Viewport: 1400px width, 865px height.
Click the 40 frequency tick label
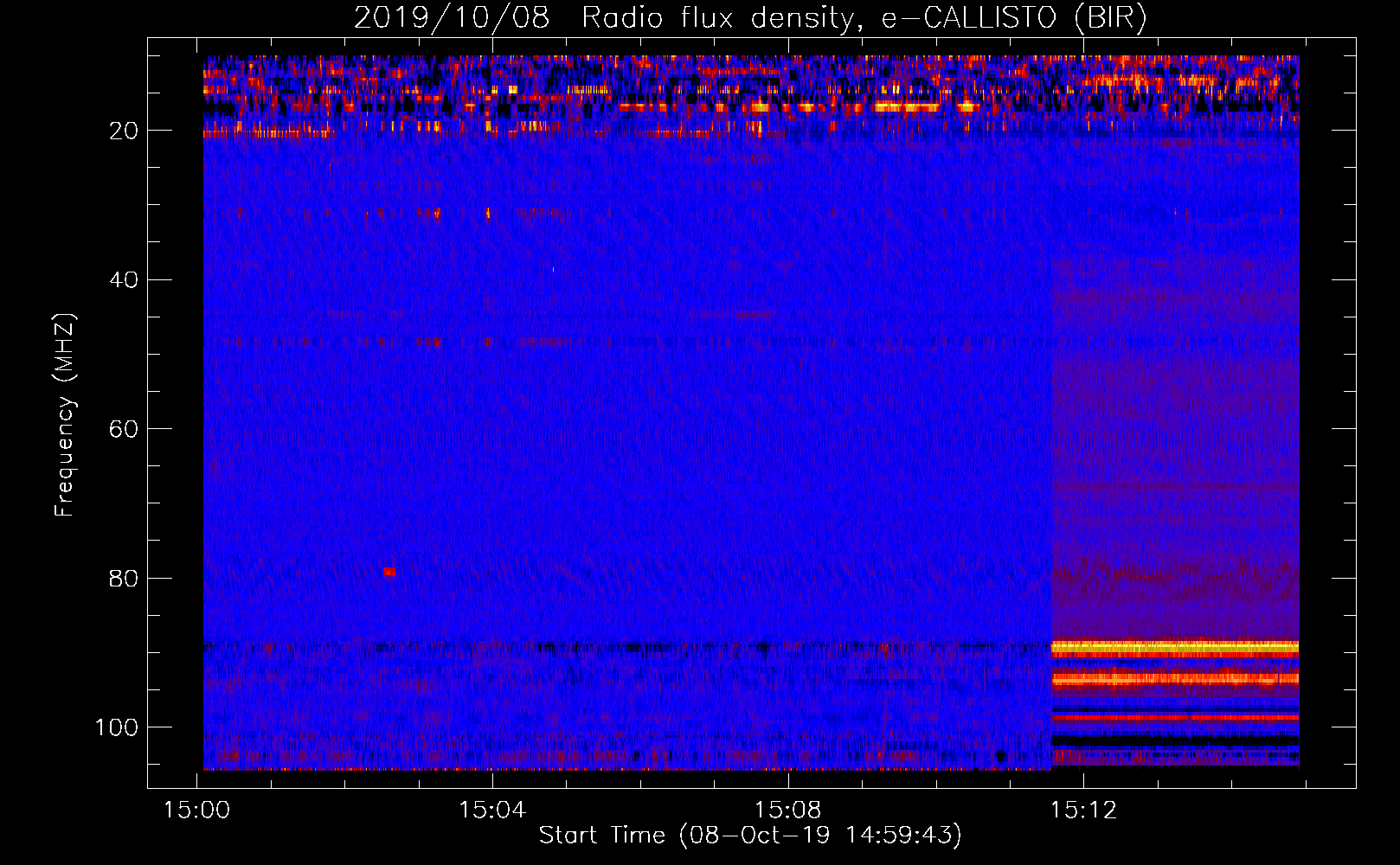pos(124,280)
